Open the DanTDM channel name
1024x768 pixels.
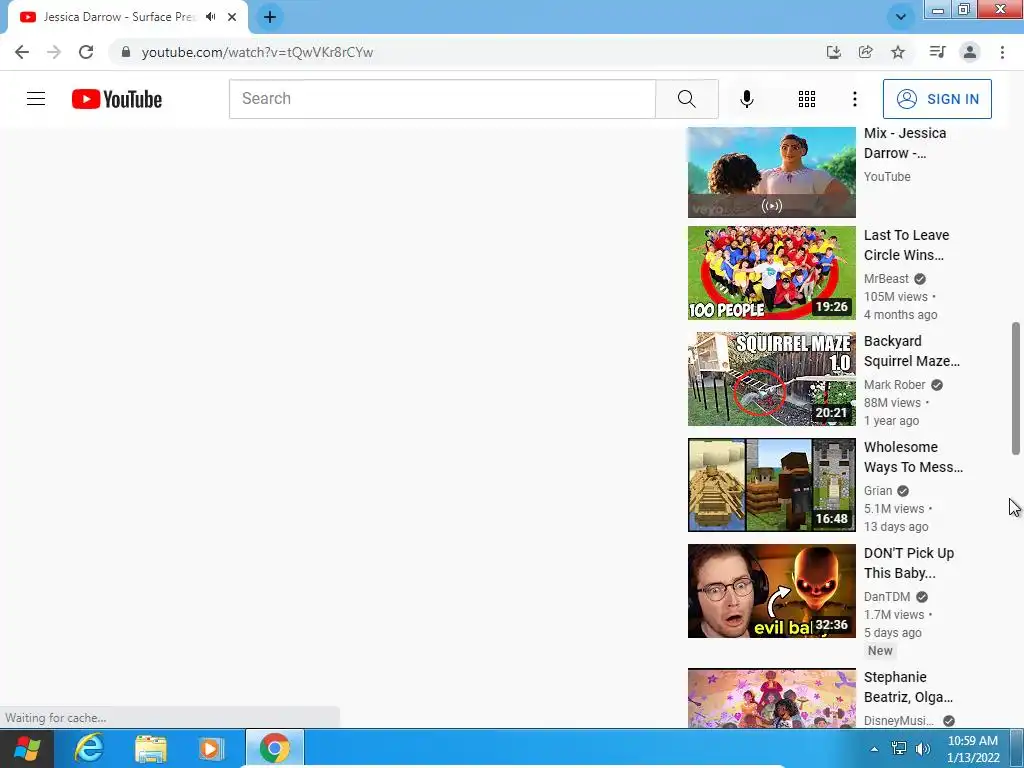[887, 597]
